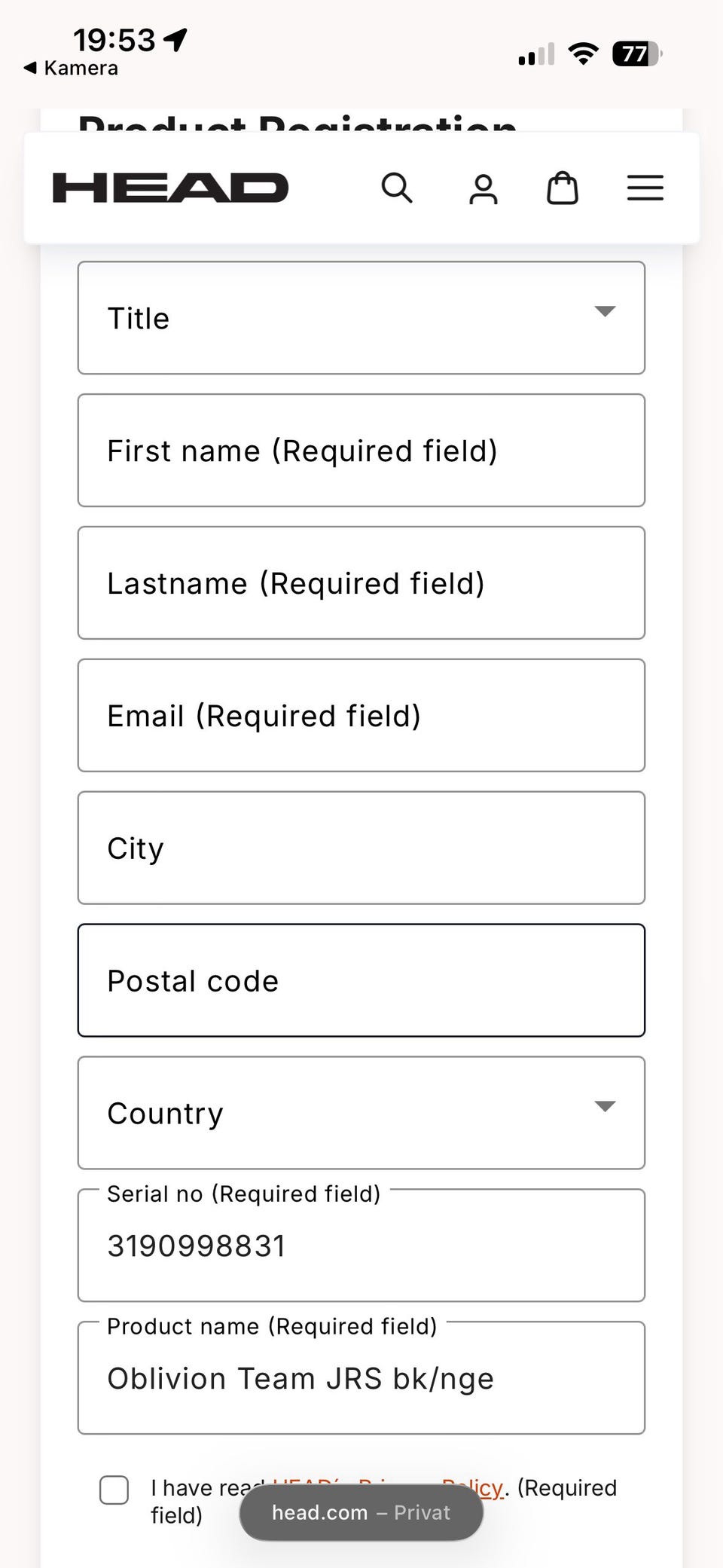Edit the Serial no field
Screen dimensions: 723x1568
click(x=361, y=1246)
